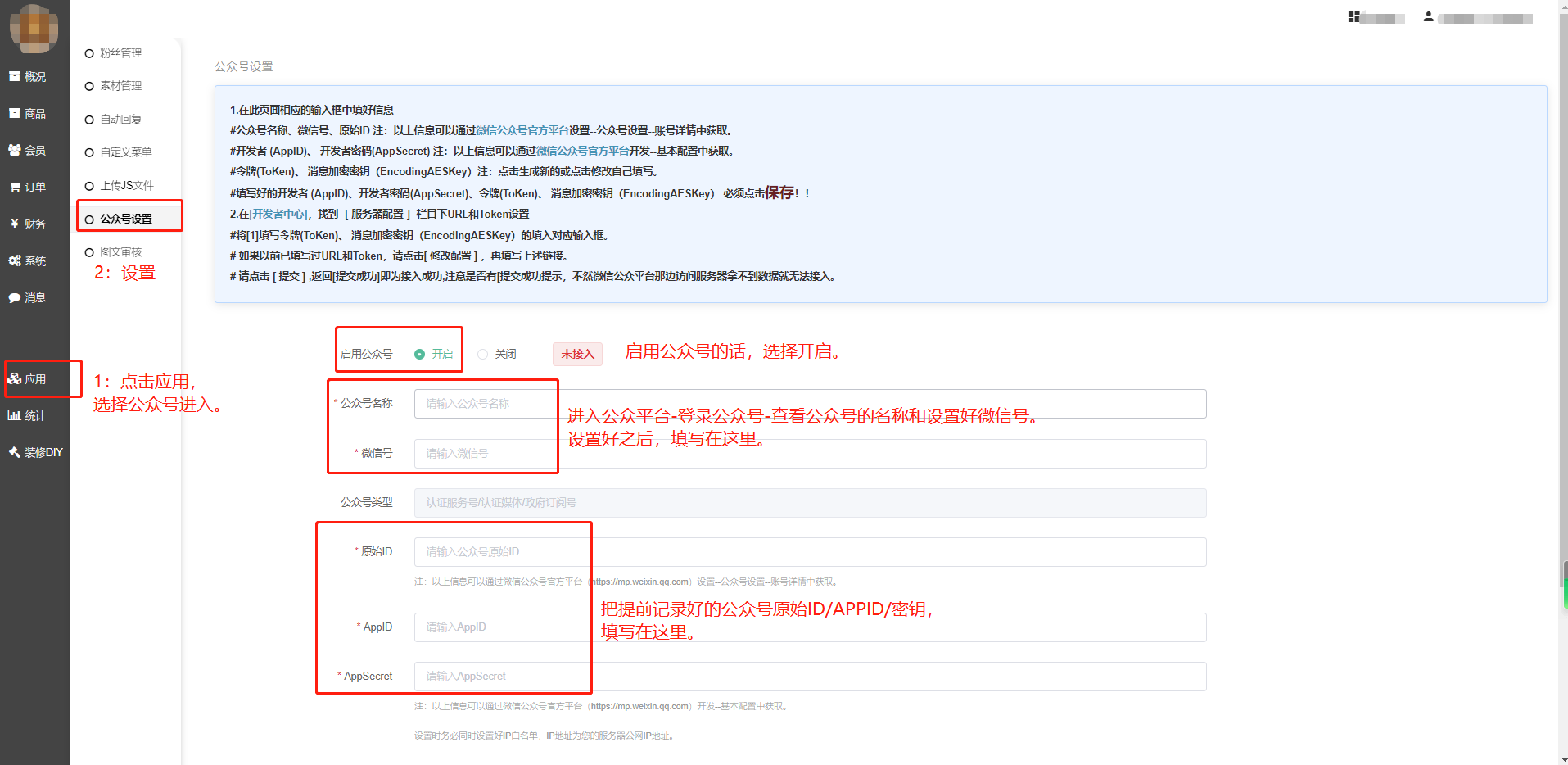Open 粉丝管理 submenu item
This screenshot has height=765, width=1568.
click(120, 52)
